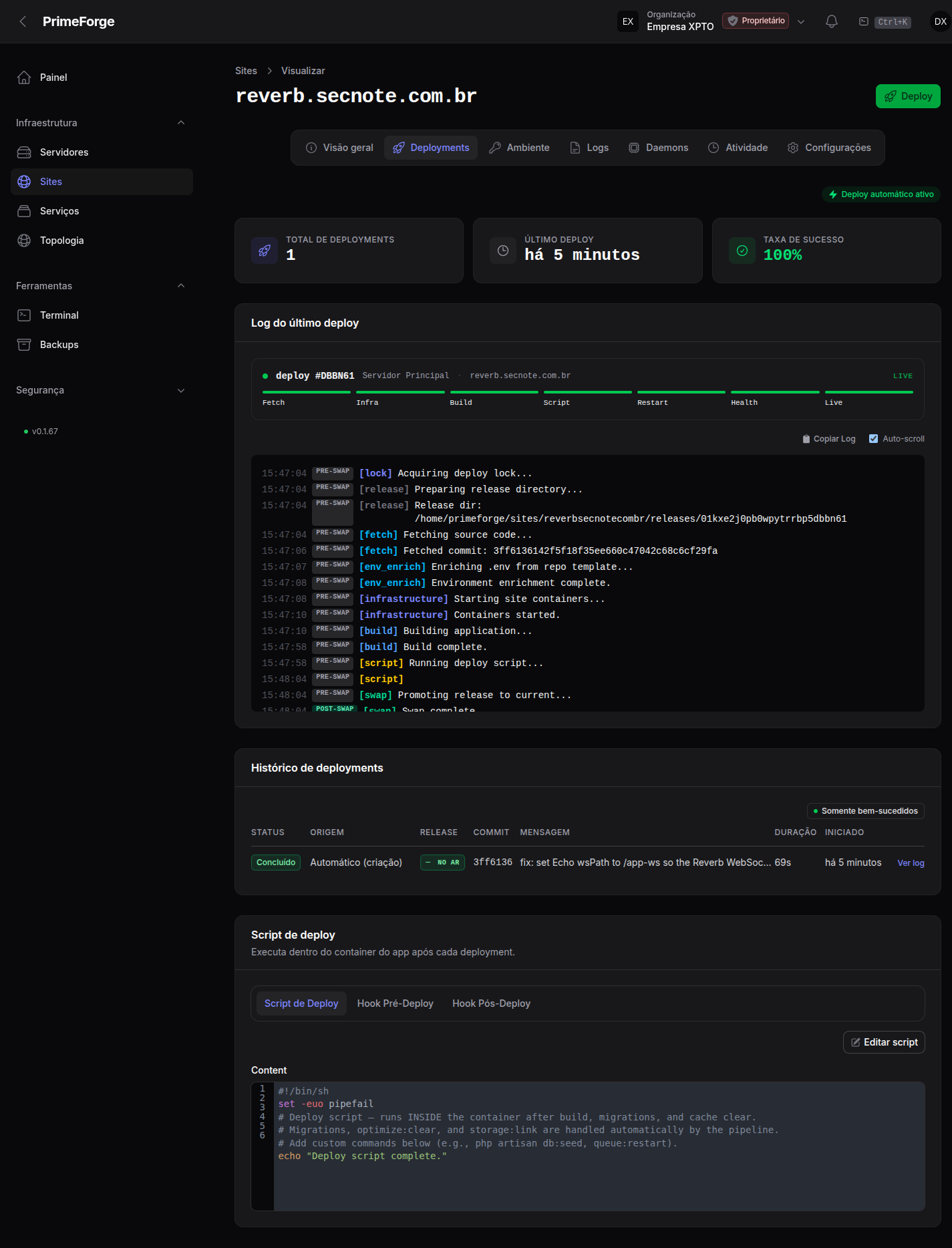Click Editar script button
Viewport: 952px width, 1248px height.
click(884, 1042)
